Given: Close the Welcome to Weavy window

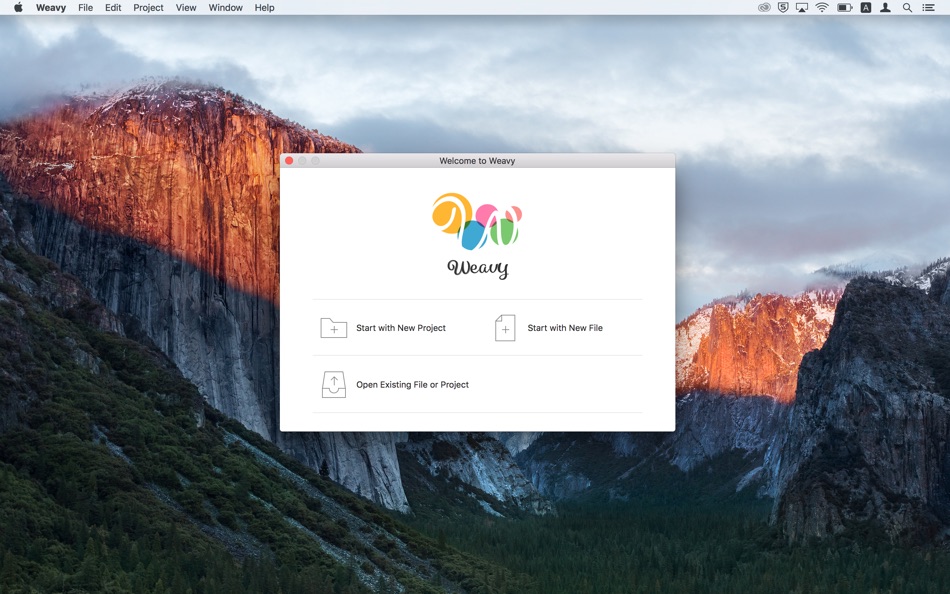Looking at the screenshot, I should (290, 161).
